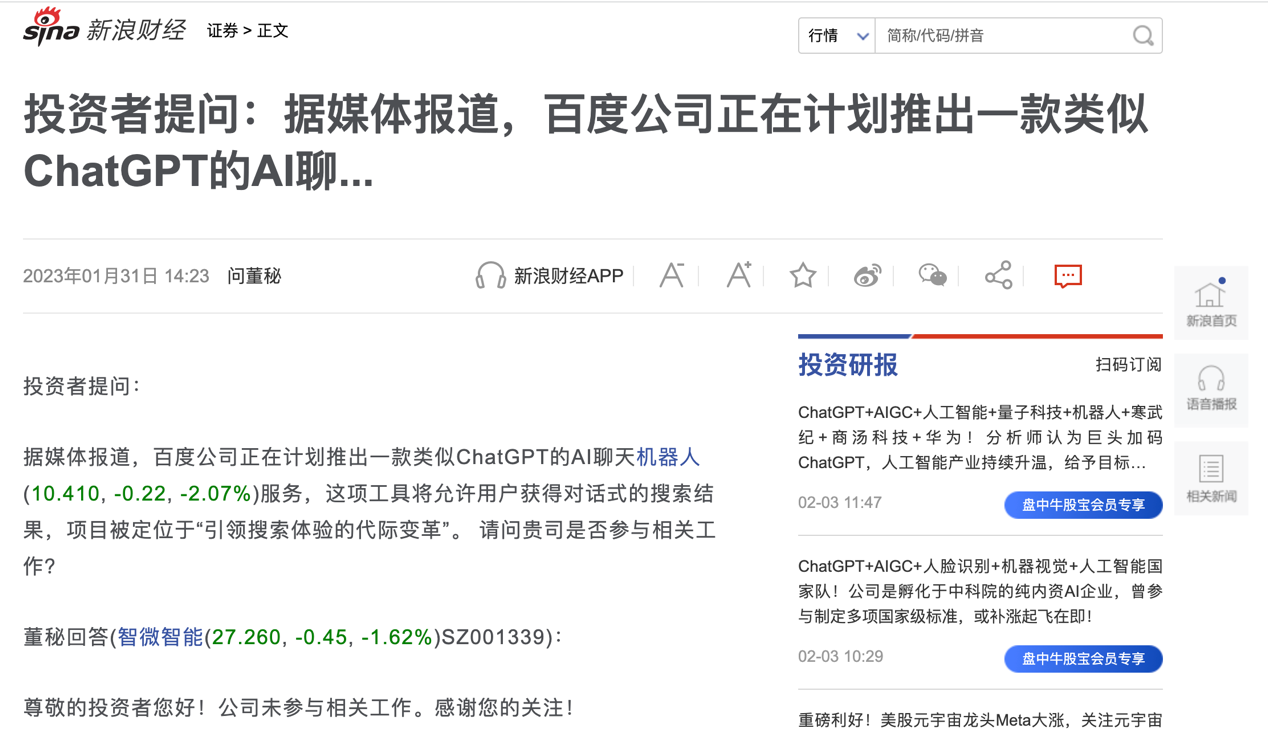Click article date 2023年01月31日 14:23
1268x731 pixels.
point(116,276)
